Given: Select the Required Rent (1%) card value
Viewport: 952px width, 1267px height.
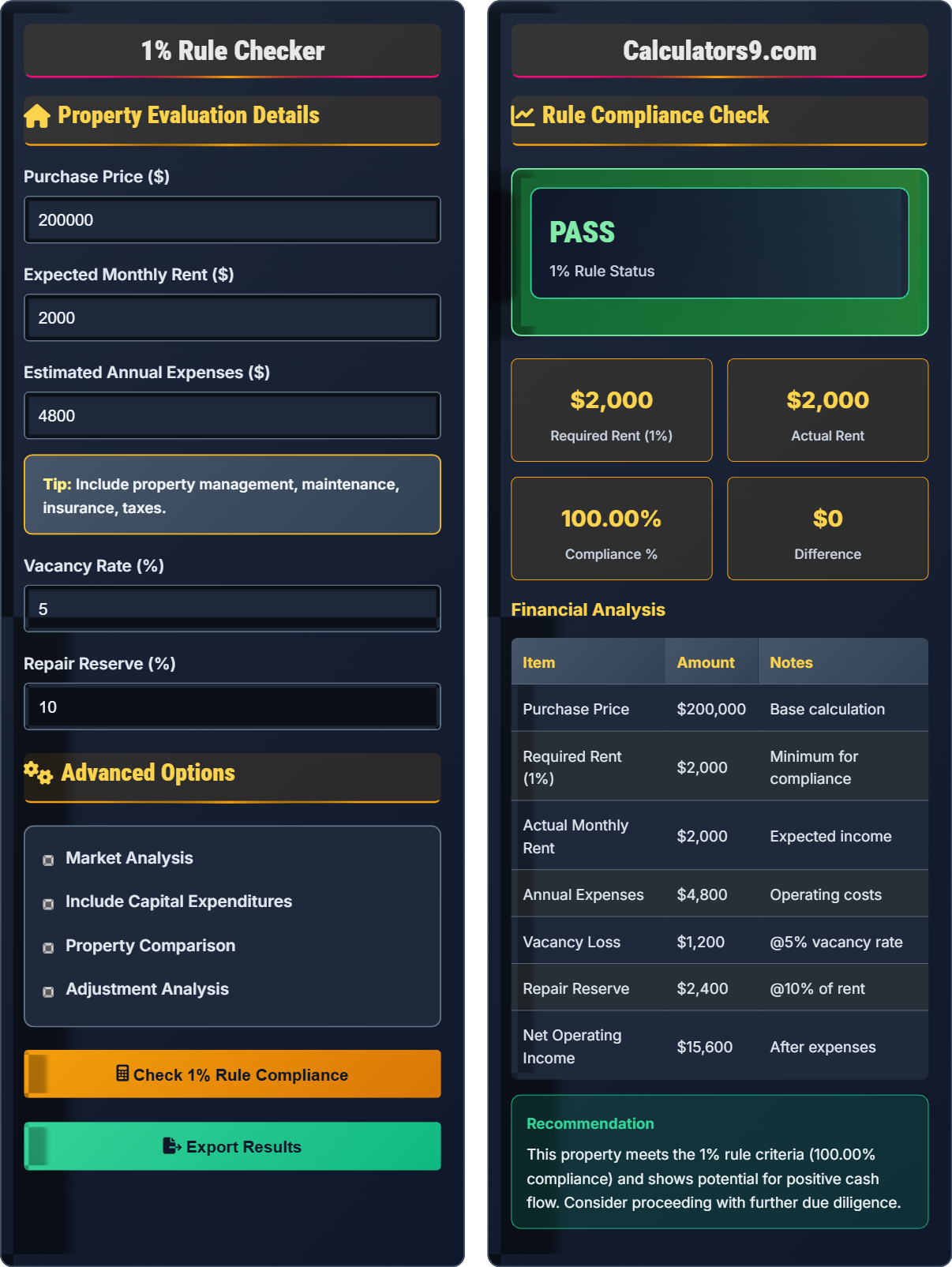Looking at the screenshot, I should (x=612, y=400).
